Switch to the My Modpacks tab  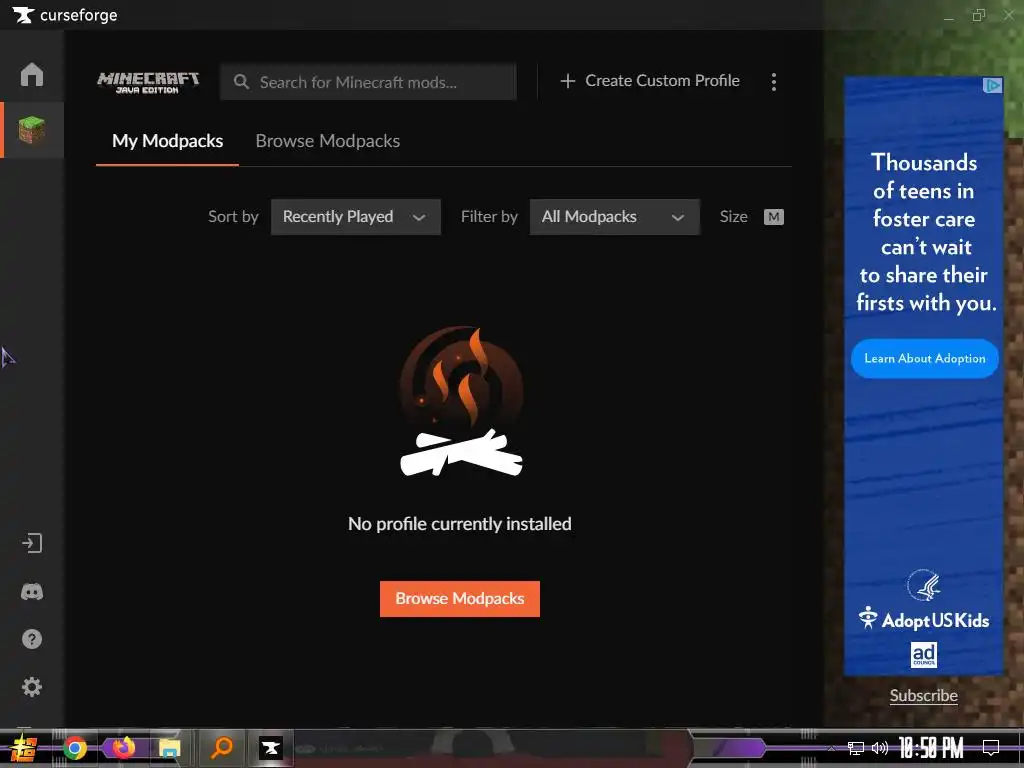click(x=167, y=141)
